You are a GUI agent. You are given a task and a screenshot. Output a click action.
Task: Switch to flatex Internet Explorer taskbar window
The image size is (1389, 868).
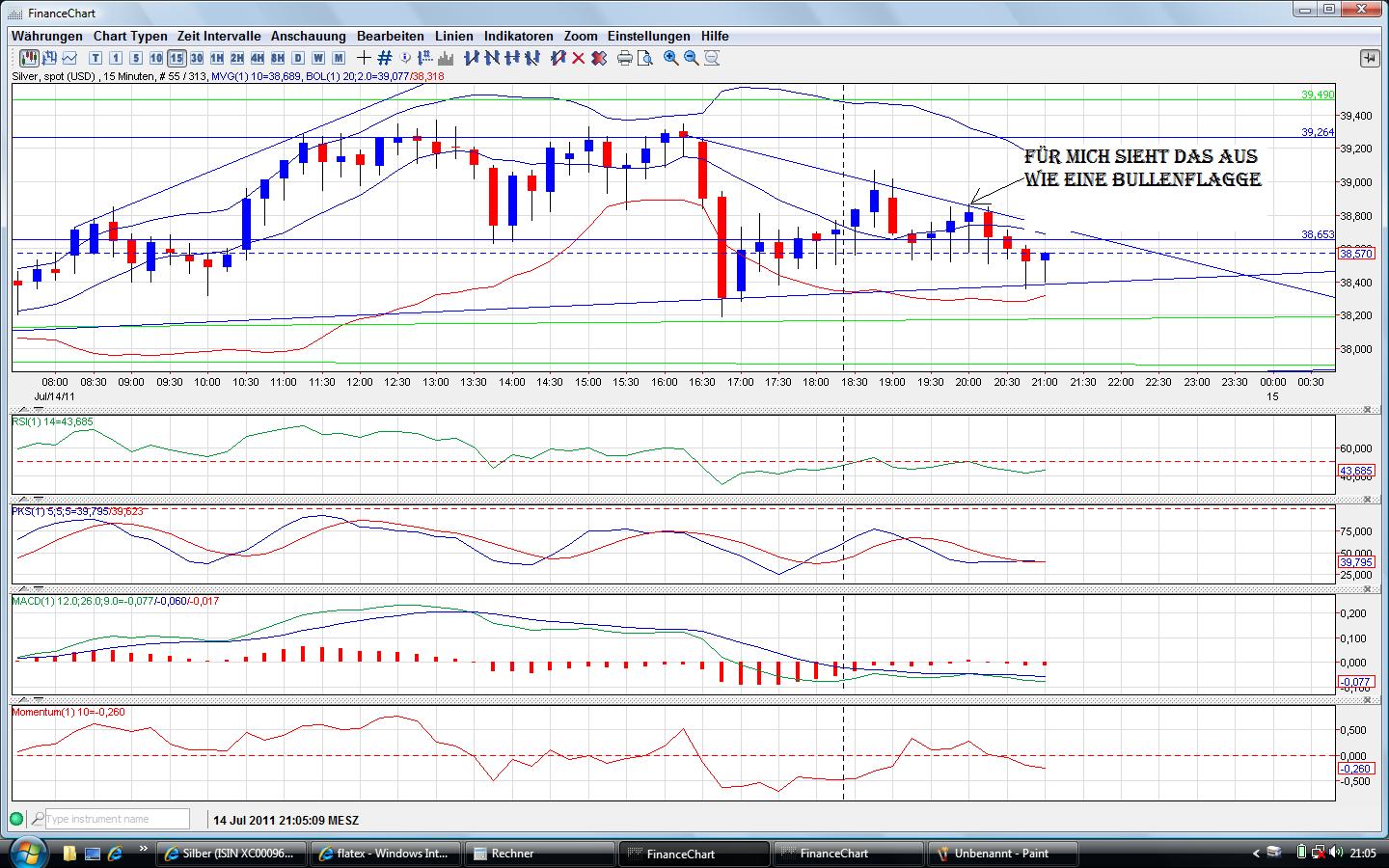(x=387, y=854)
